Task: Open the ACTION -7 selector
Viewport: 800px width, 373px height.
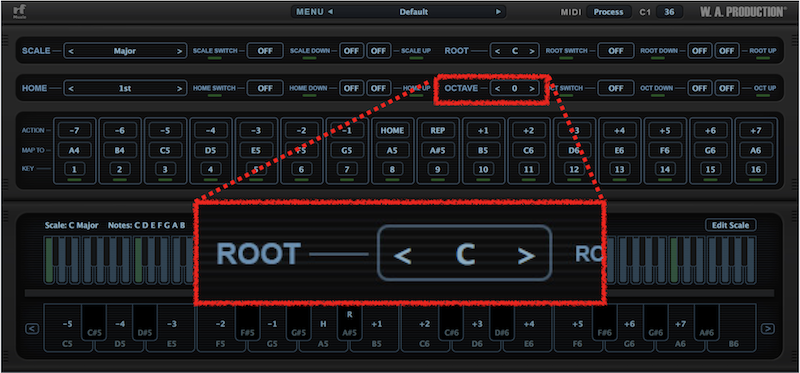Action: coord(75,130)
